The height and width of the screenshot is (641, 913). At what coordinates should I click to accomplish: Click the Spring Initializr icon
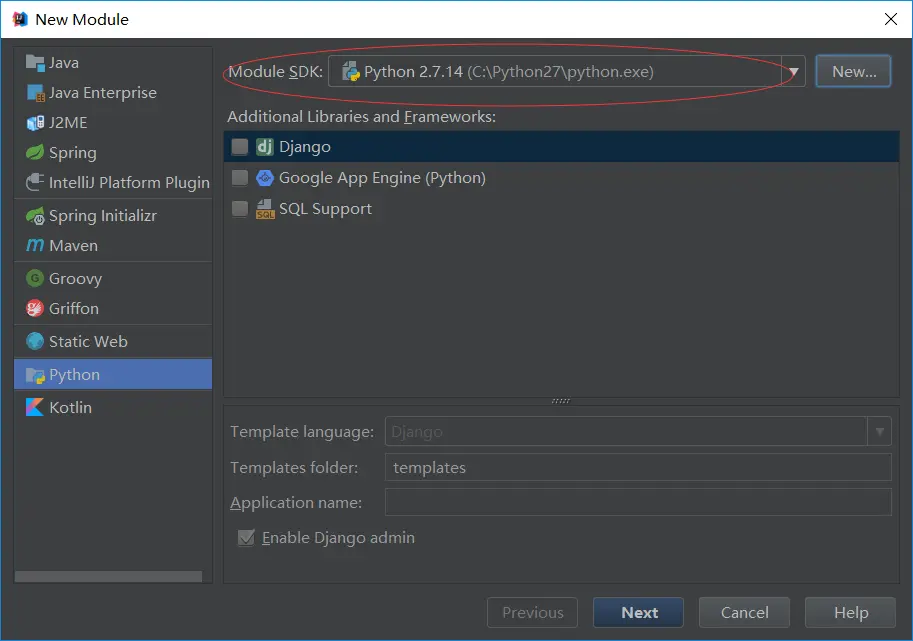click(35, 216)
